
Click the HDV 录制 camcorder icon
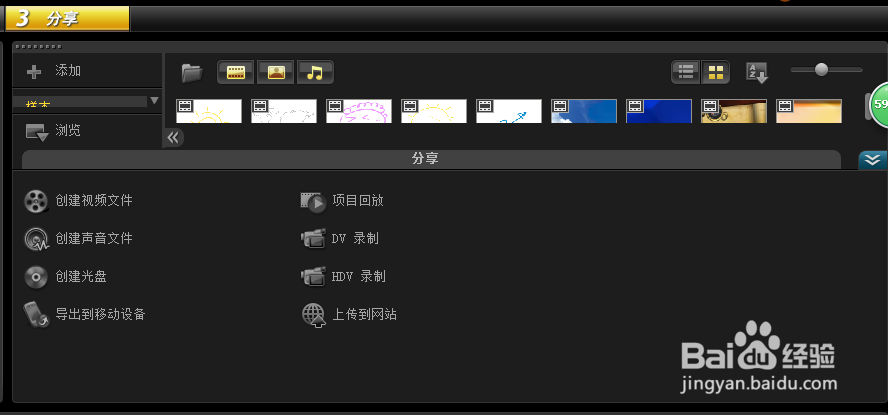[313, 276]
